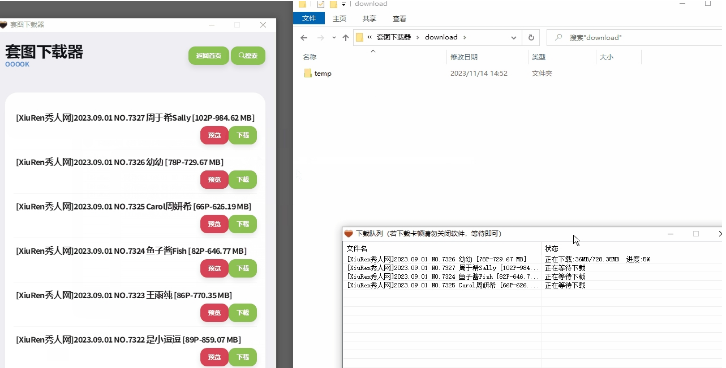The height and width of the screenshot is (368, 726).
Task: Preview NO.7325 Carol周妍希 set
Action: 214,224
